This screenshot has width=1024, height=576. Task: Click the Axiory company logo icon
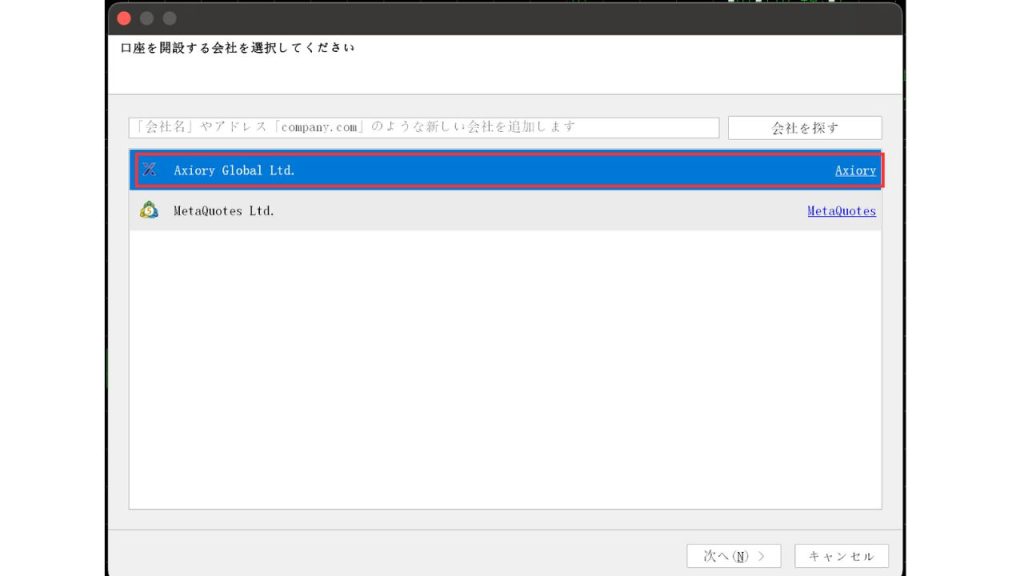click(x=149, y=170)
